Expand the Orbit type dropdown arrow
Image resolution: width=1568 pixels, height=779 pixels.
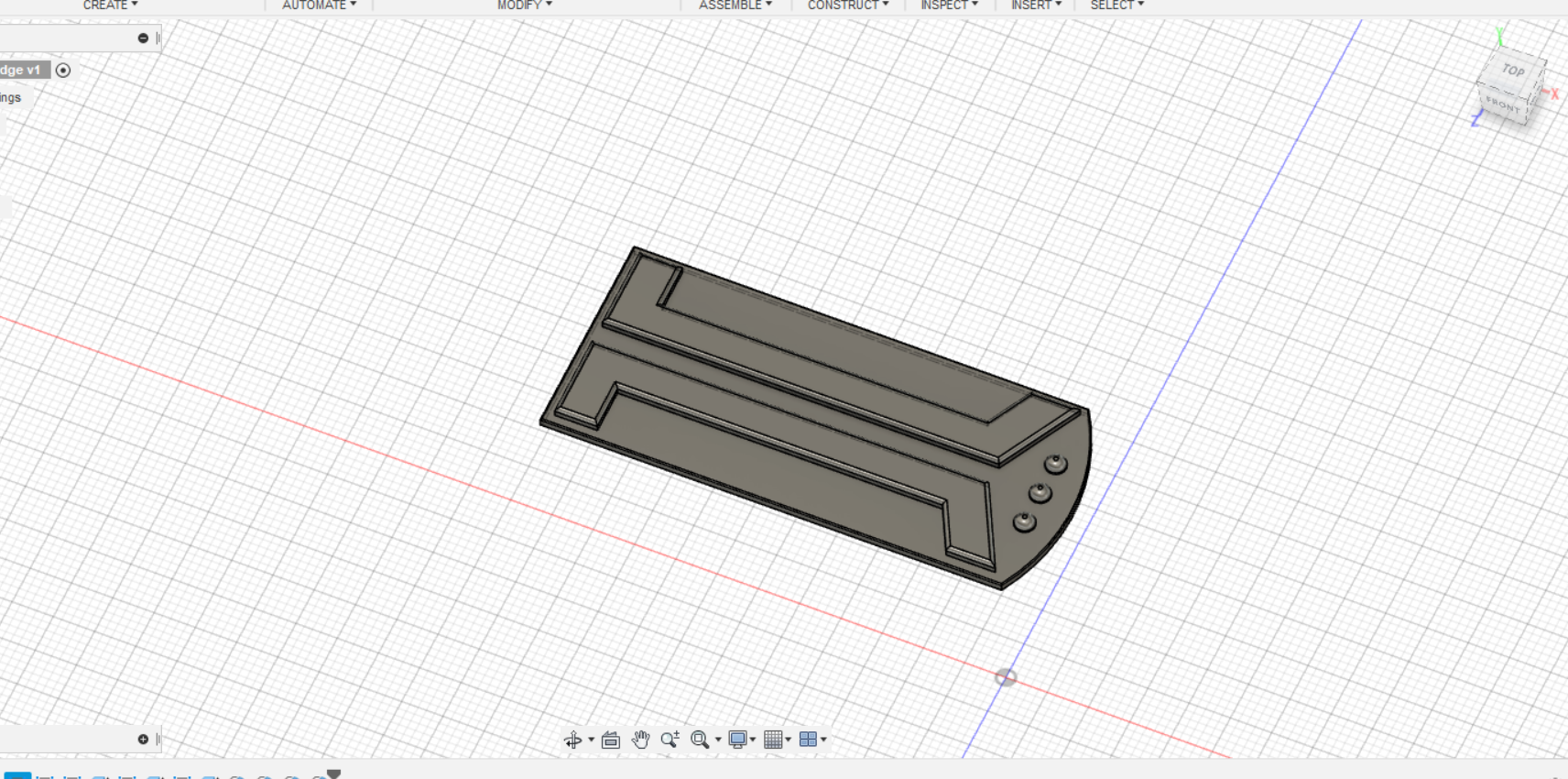[591, 740]
